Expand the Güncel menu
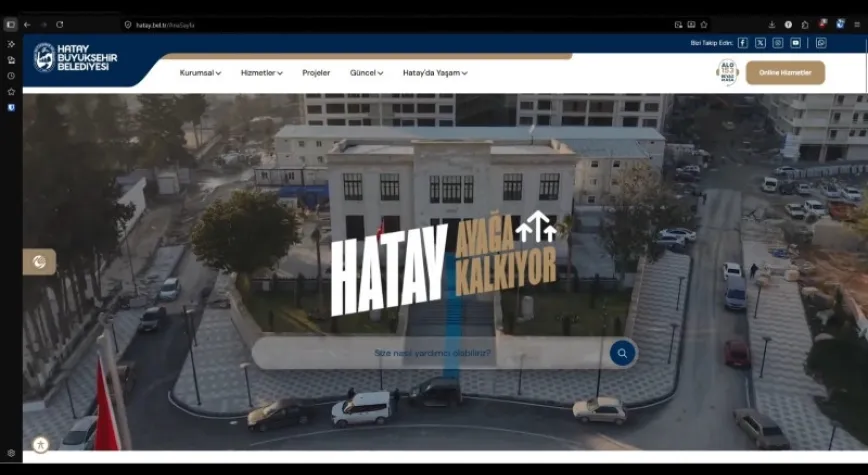This screenshot has height=475, width=868. tap(366, 73)
